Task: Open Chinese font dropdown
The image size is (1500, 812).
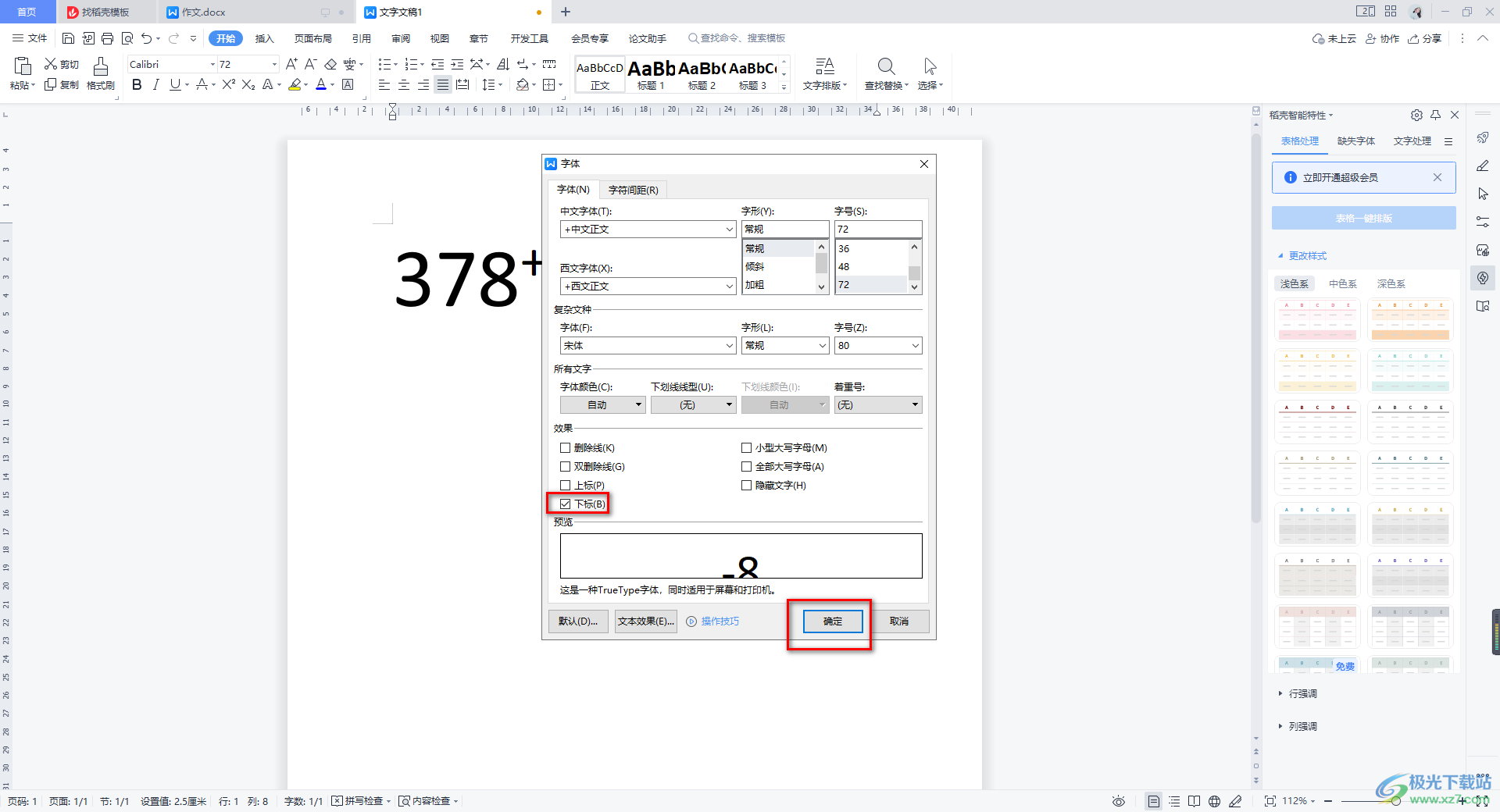Action: coord(730,230)
